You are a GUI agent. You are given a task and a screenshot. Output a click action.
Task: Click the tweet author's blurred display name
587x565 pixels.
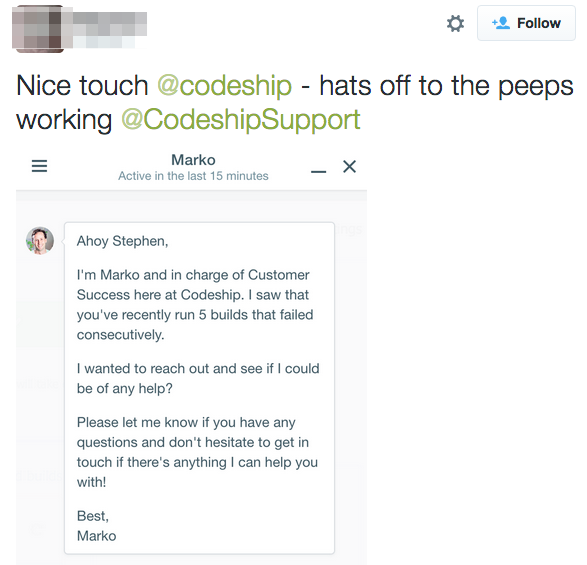click(x=109, y=30)
